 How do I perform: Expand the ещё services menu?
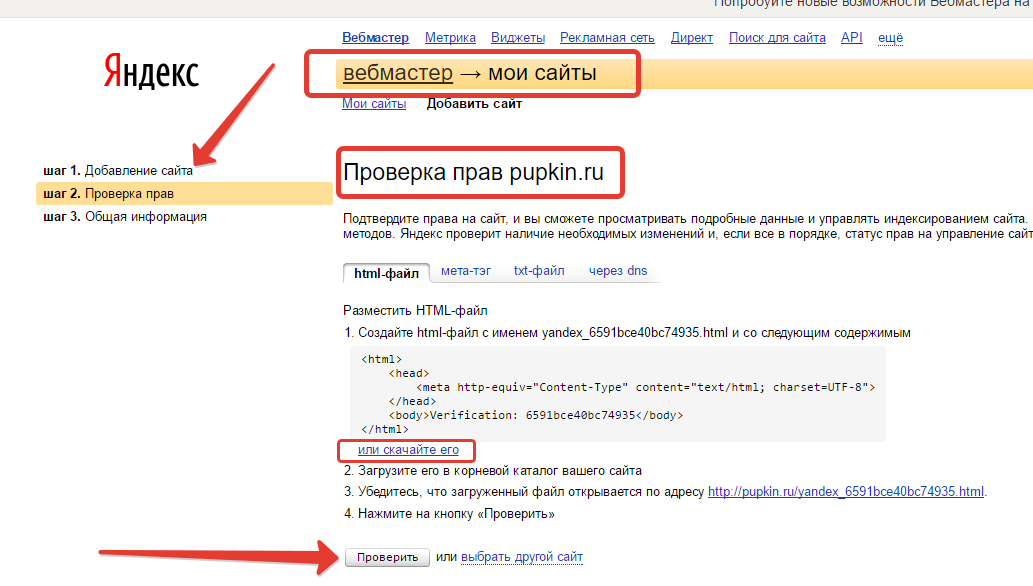(x=890, y=38)
